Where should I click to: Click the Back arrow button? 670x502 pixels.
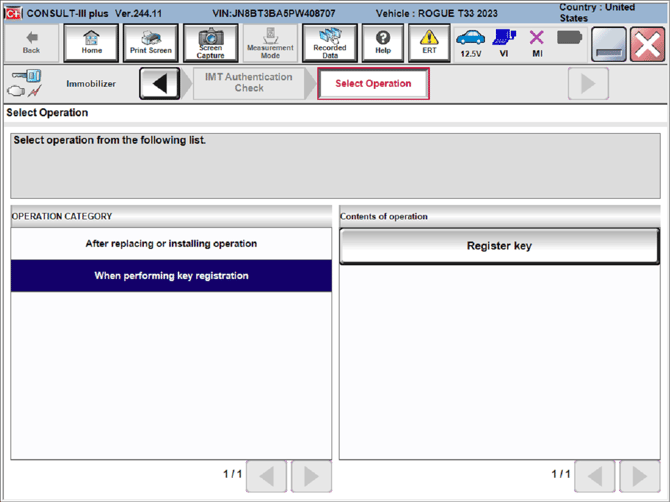tap(31, 43)
